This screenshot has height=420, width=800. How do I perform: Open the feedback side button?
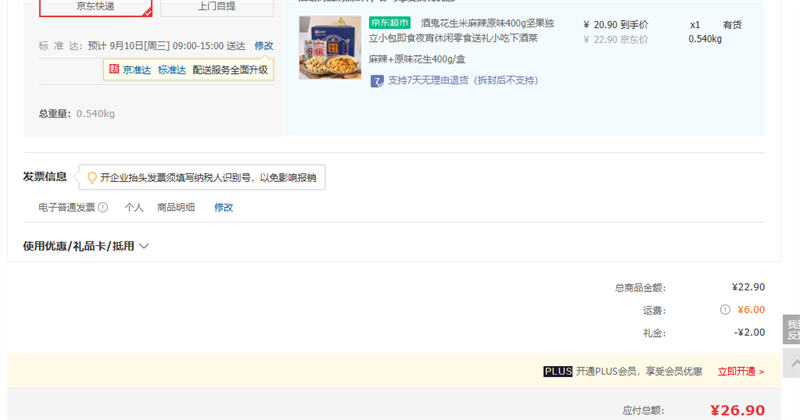791,330
